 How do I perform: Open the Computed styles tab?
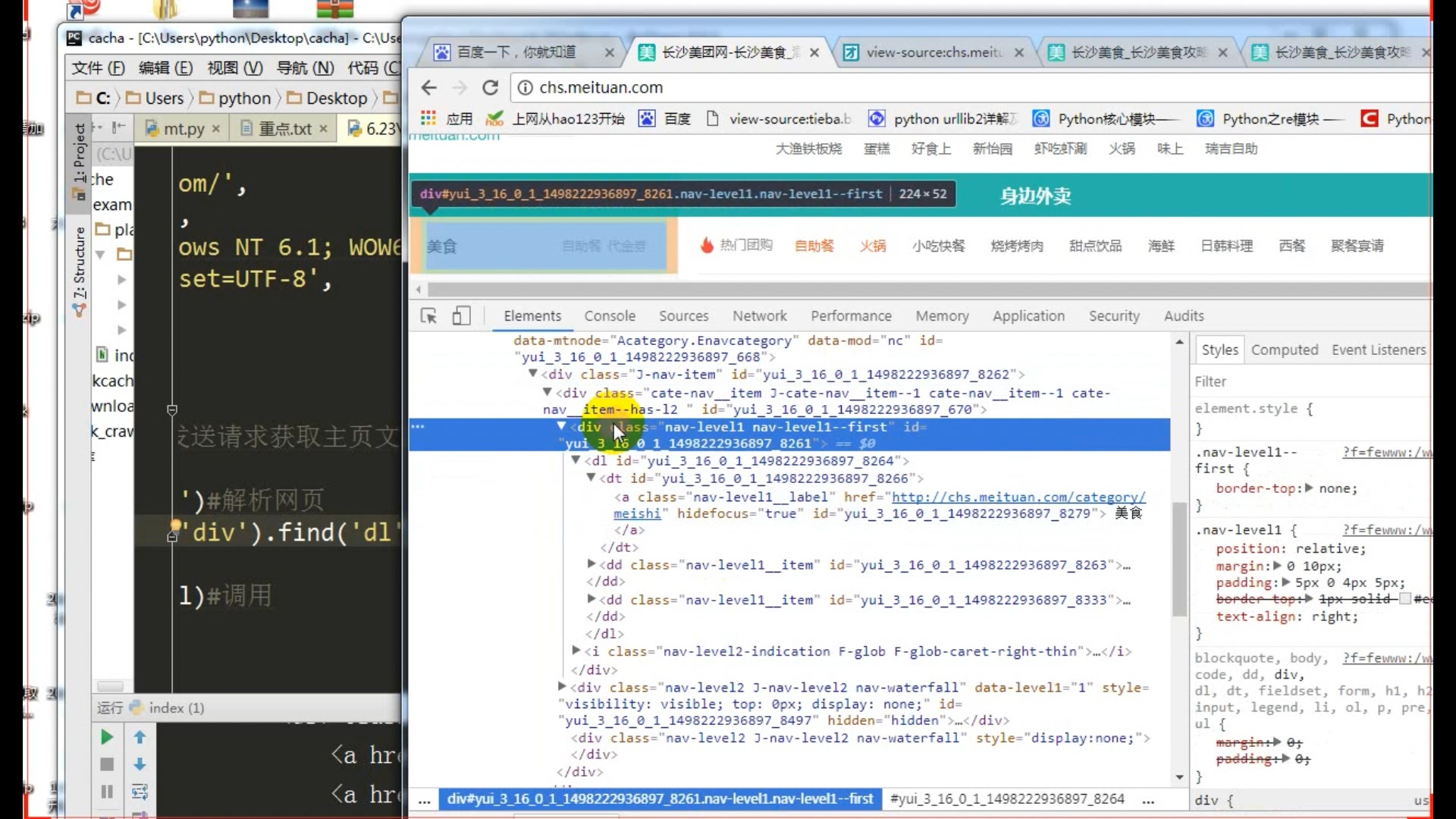[x=1284, y=350]
